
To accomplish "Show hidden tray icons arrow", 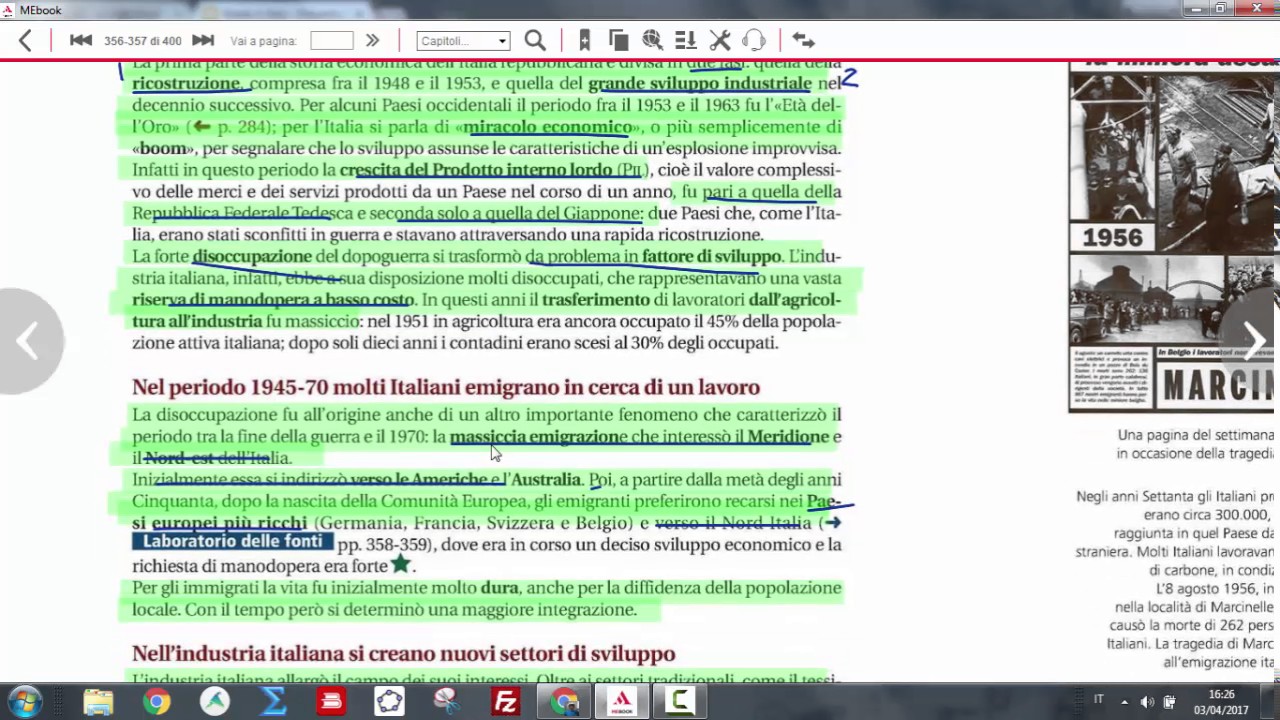I will tap(1124, 702).
